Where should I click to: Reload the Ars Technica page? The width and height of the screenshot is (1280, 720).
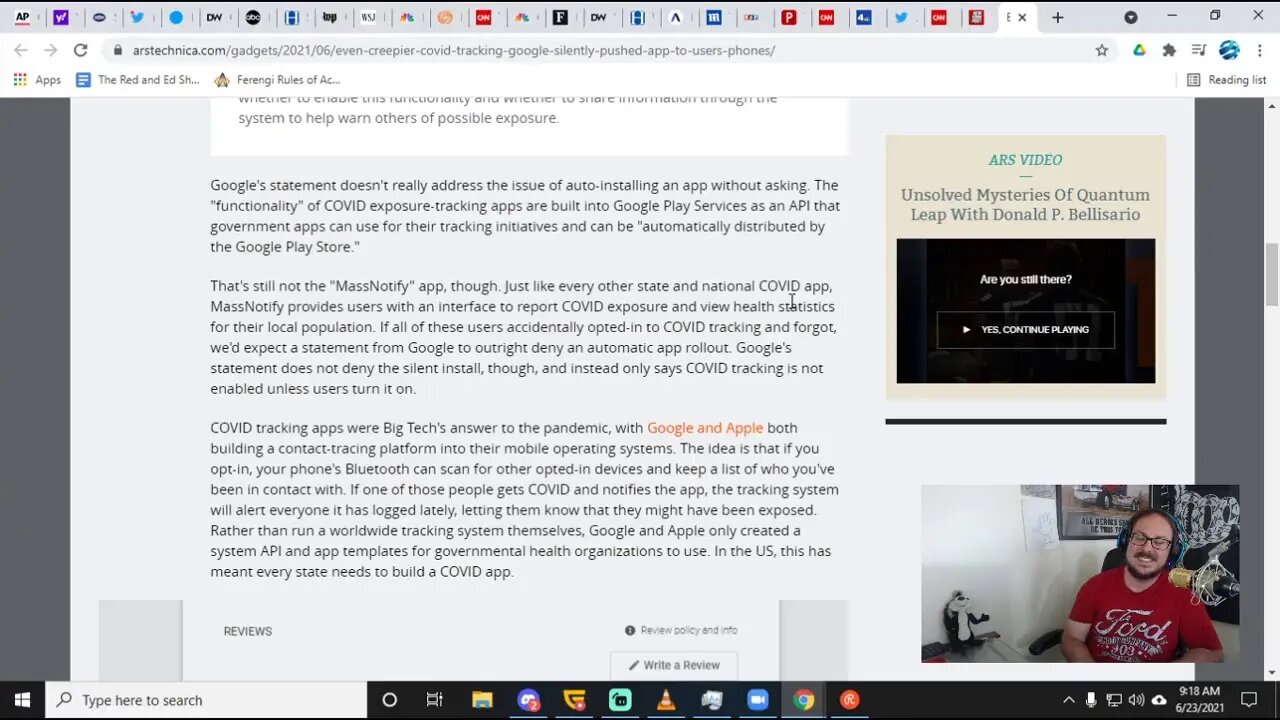tap(80, 50)
